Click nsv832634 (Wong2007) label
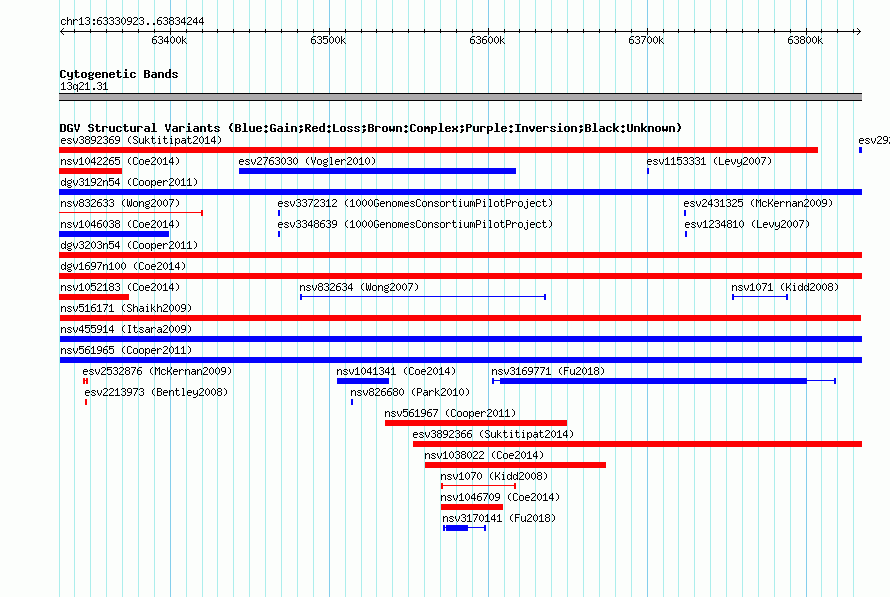 (x=359, y=287)
